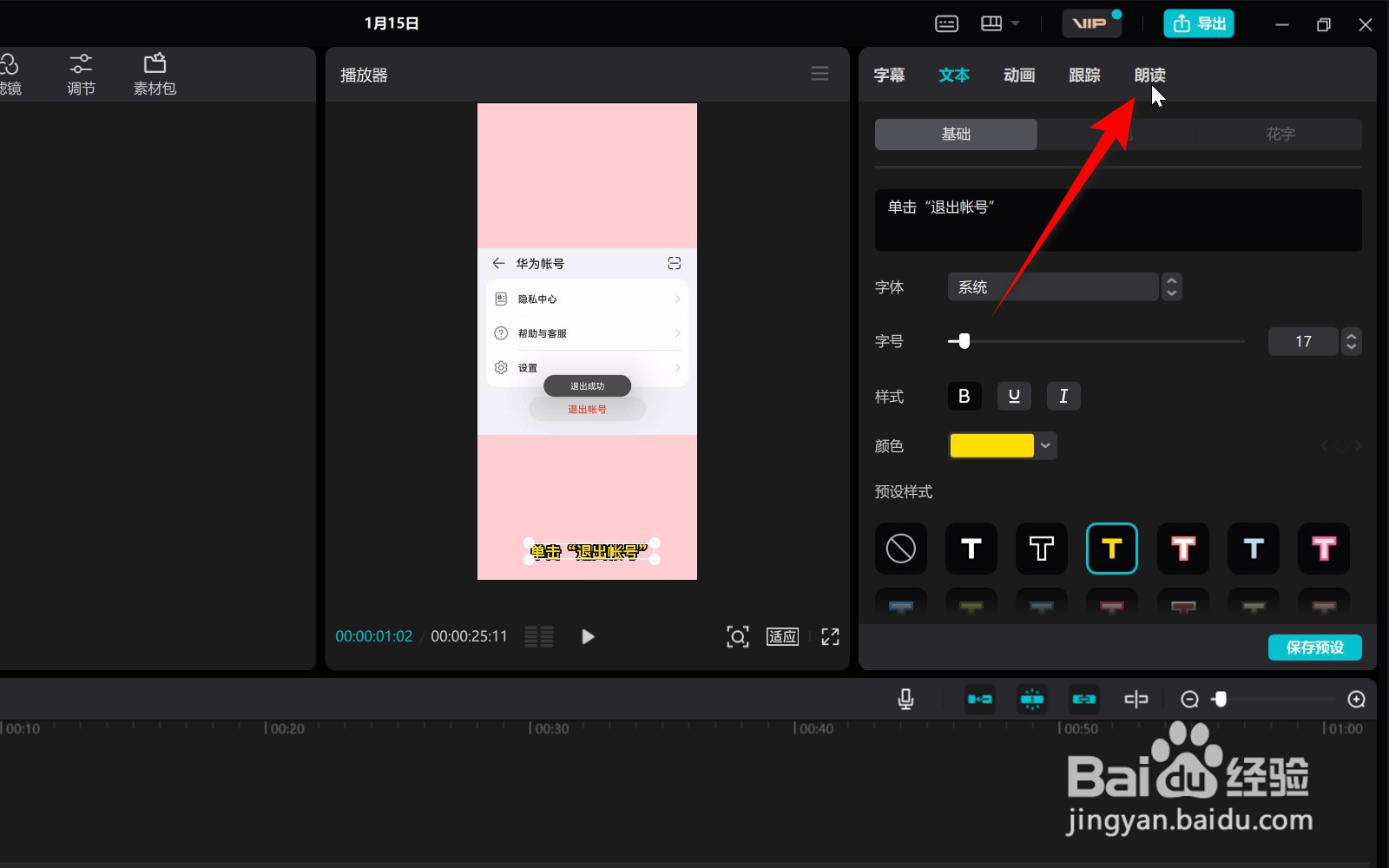Click the caption text input box
Viewport: 1389px width, 868px height.
point(1118,220)
